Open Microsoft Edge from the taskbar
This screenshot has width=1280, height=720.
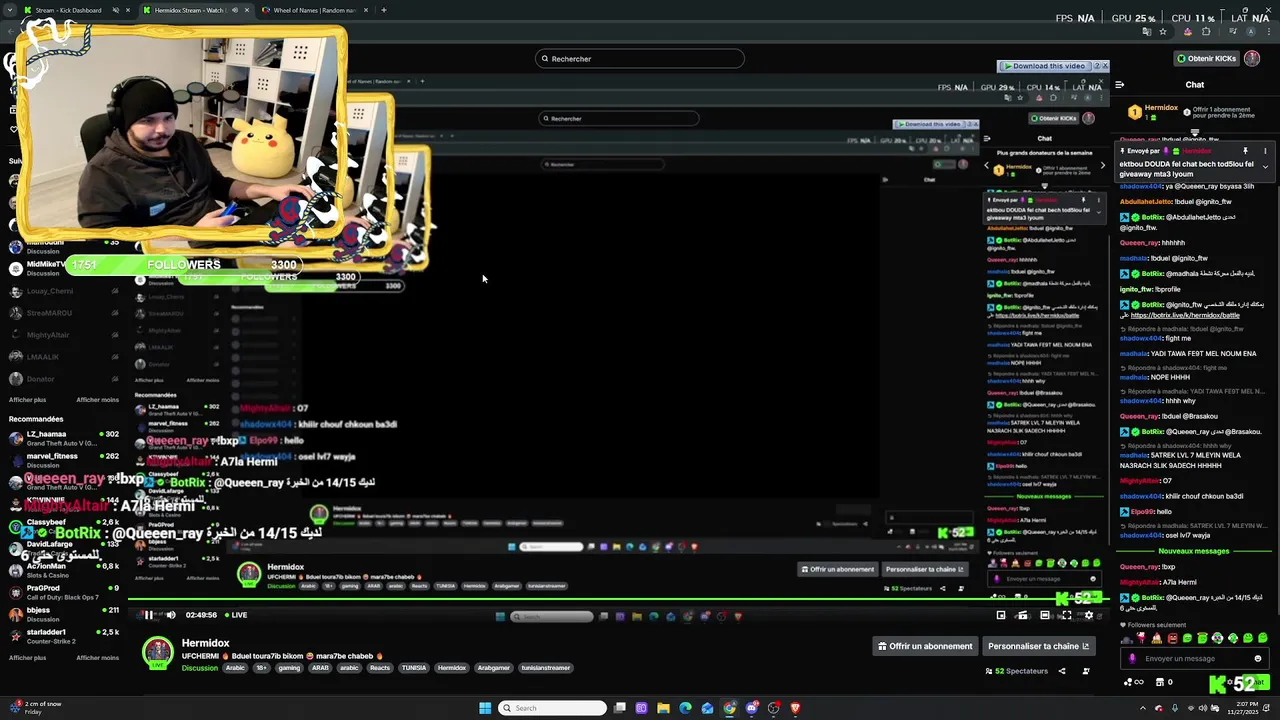coord(685,708)
